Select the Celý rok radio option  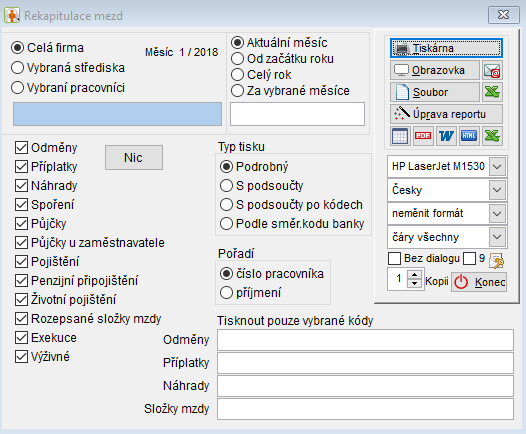click(237, 75)
